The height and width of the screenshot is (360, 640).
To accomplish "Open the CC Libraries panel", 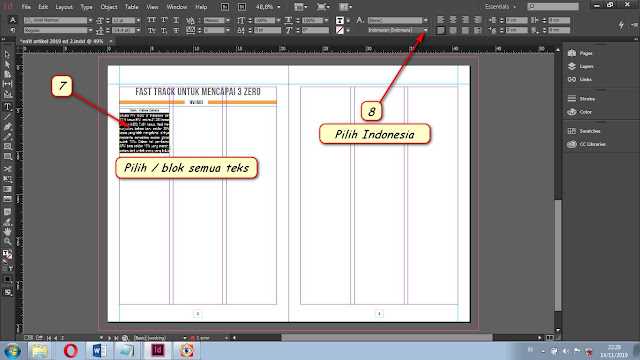I will pyautogui.click(x=587, y=144).
